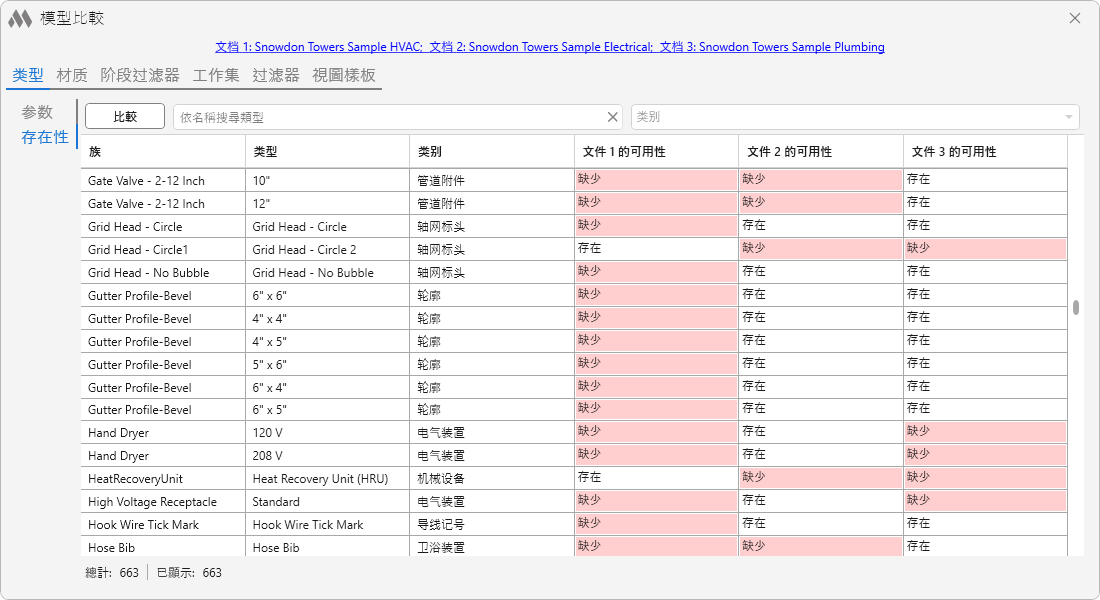Select the 参数 side tab
Viewport: 1100px width, 600px height.
pyautogui.click(x=37, y=112)
